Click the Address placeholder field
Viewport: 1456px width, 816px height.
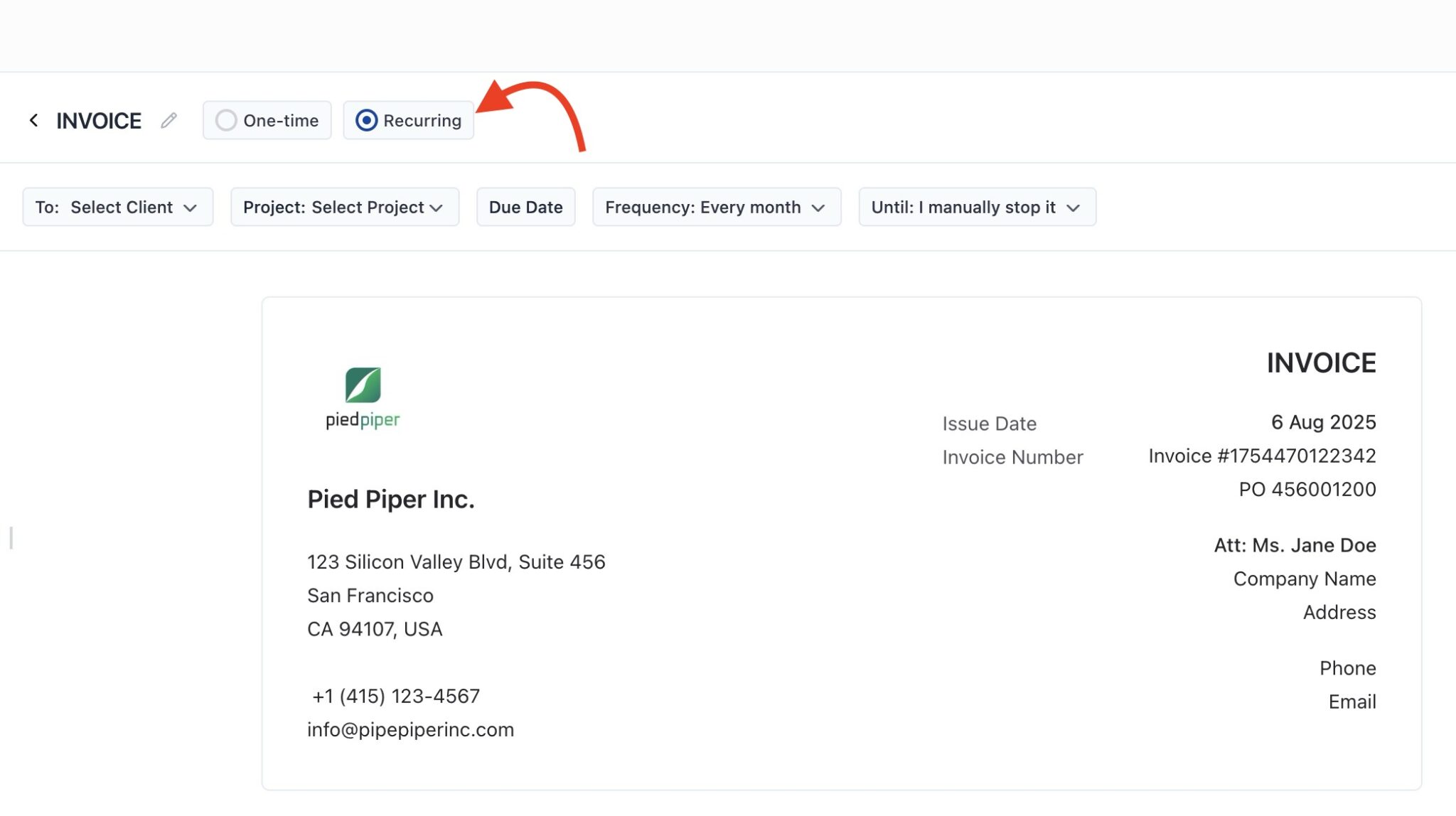[1339, 612]
